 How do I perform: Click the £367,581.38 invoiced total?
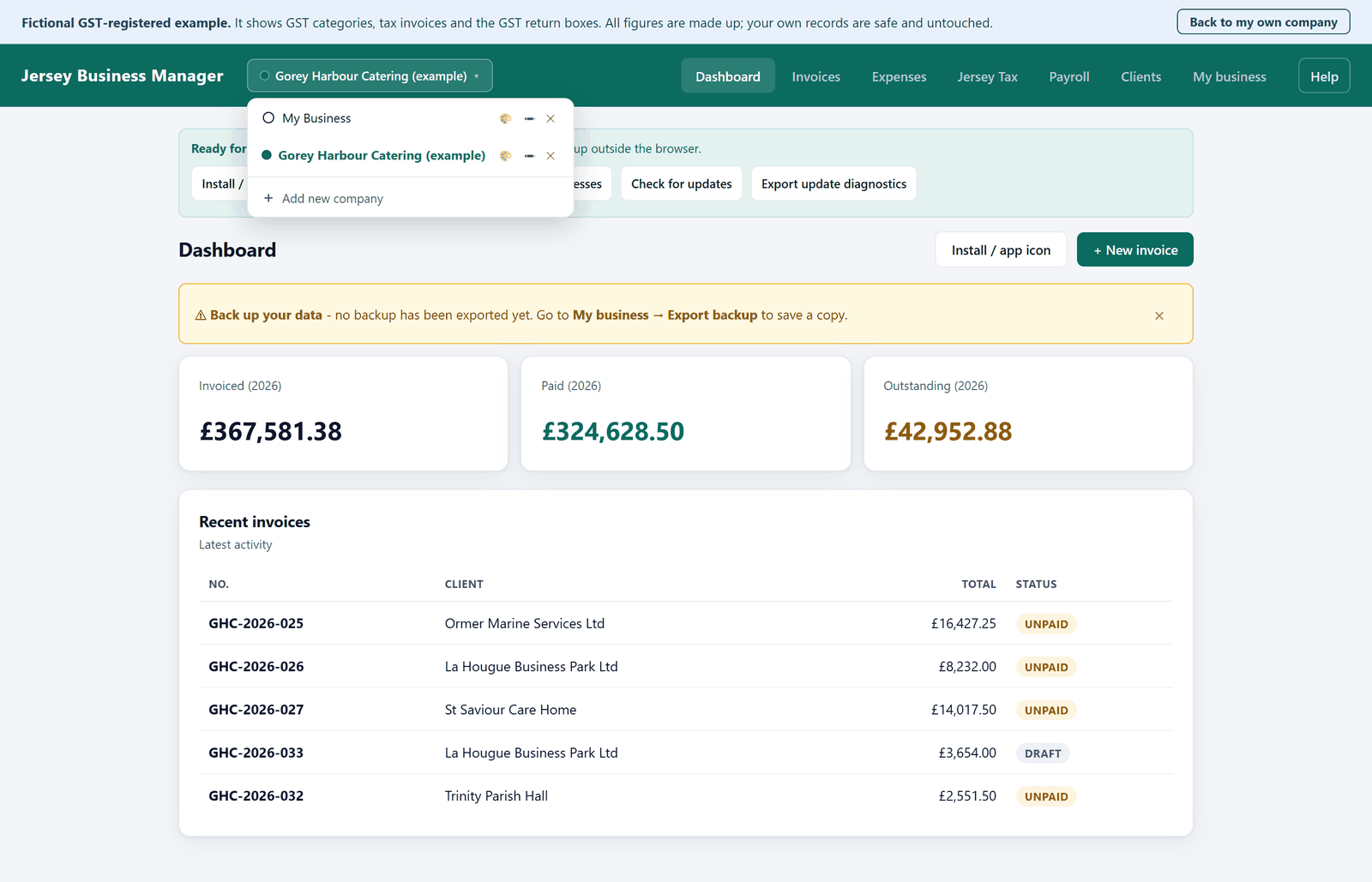(x=270, y=431)
